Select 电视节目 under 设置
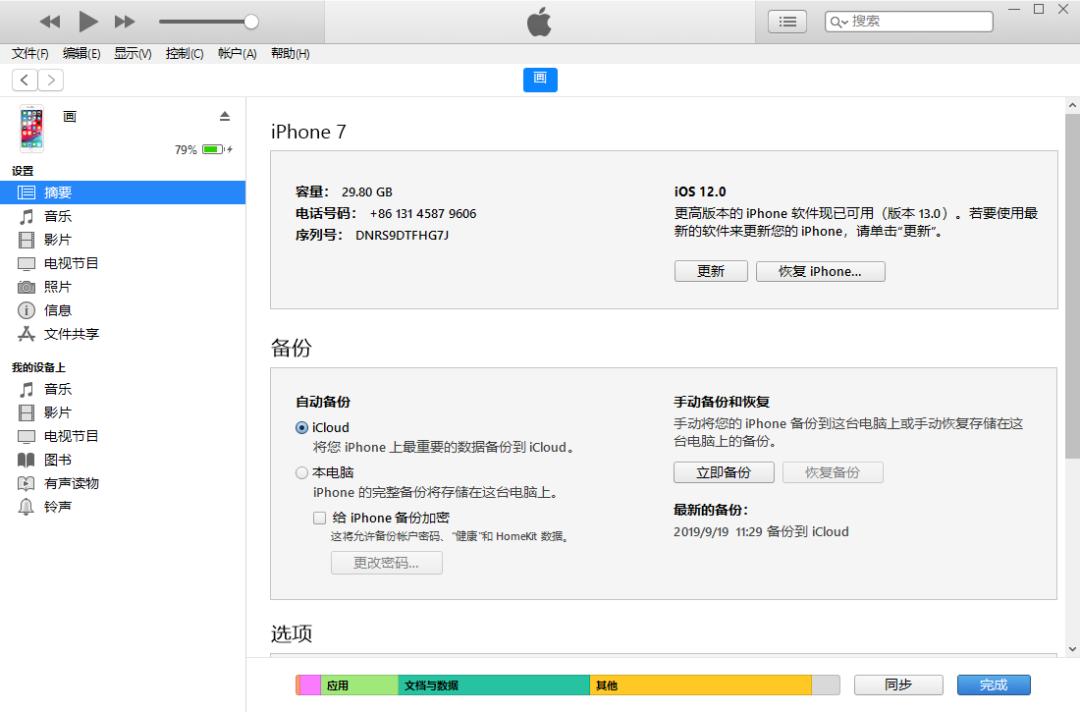The image size is (1080, 712). 71,263
